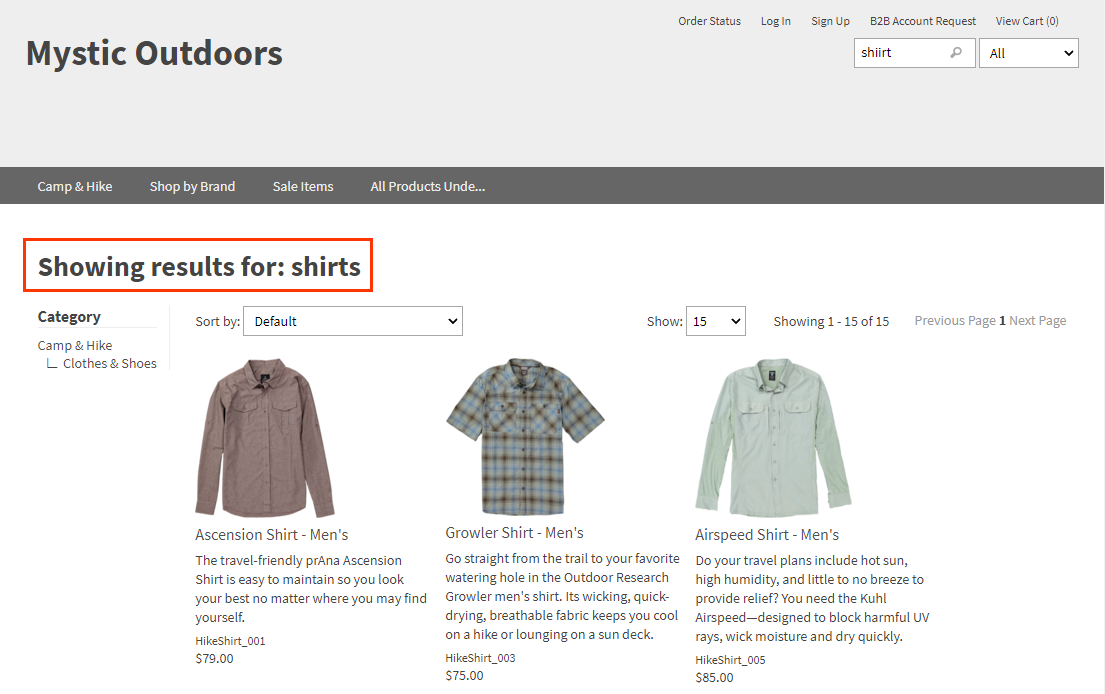Open the Ascension Shirt product photo
This screenshot has height=694, width=1105.
click(x=266, y=437)
